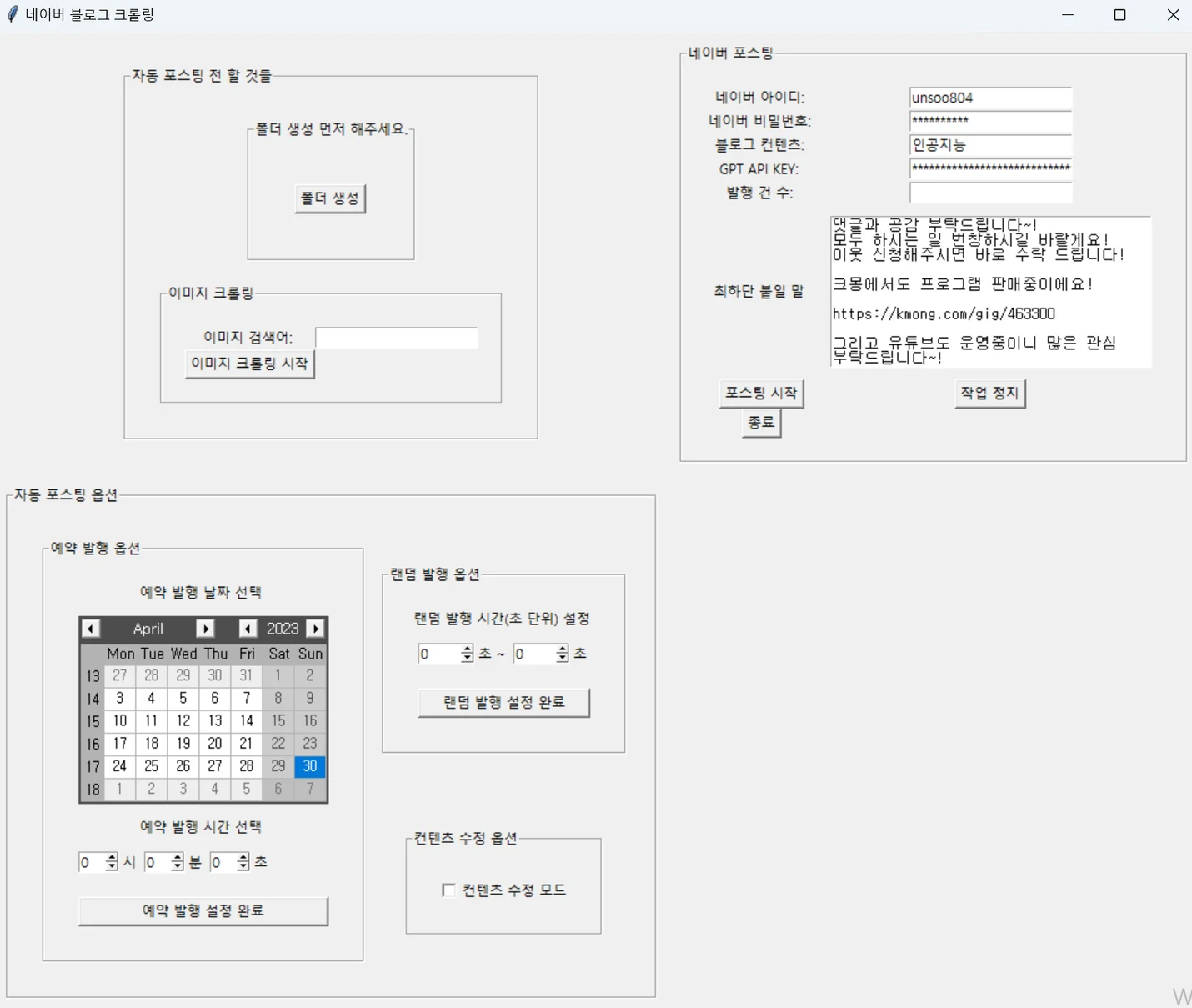The image size is (1192, 1008).
Task: Click the 2023 year label in calendar header
Action: [283, 629]
